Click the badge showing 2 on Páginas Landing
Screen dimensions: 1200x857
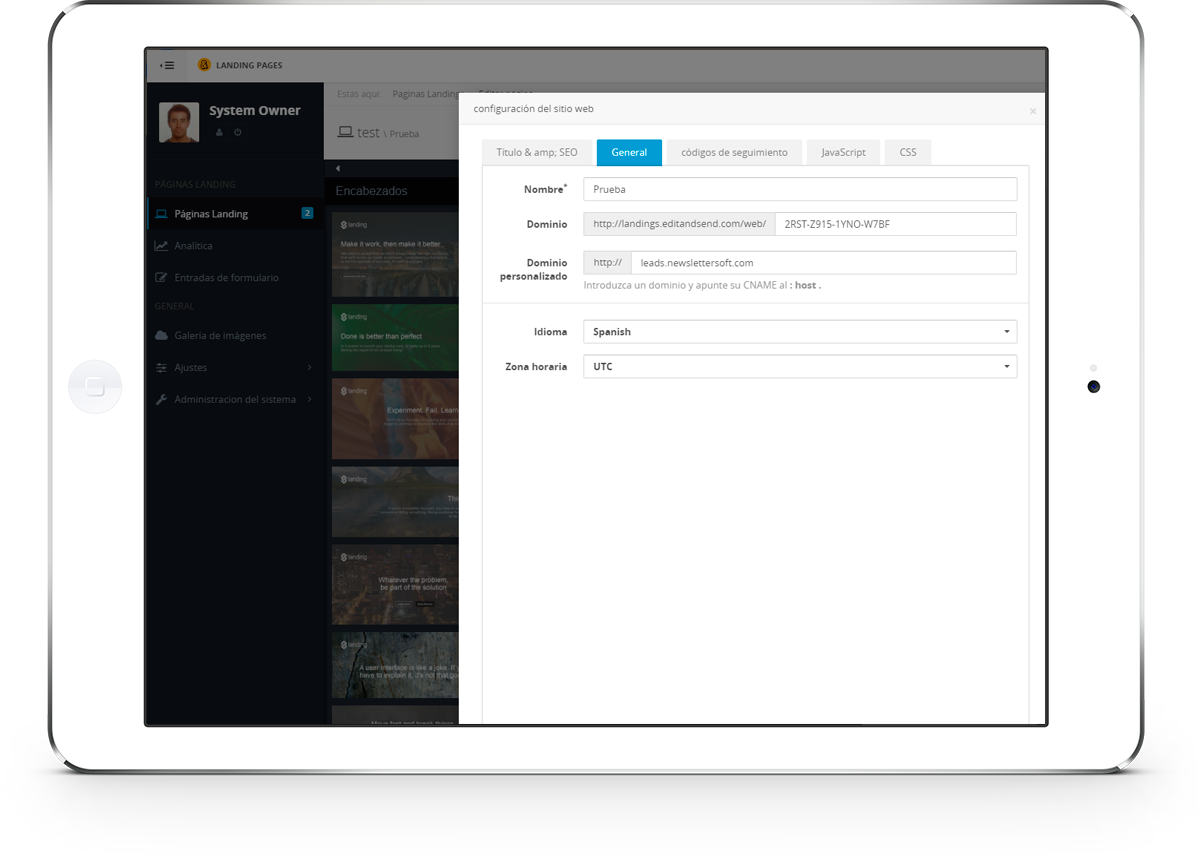(307, 213)
